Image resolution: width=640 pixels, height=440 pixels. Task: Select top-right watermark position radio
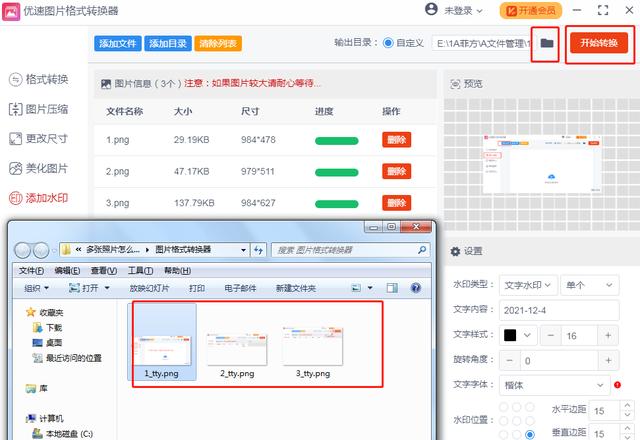click(x=530, y=407)
